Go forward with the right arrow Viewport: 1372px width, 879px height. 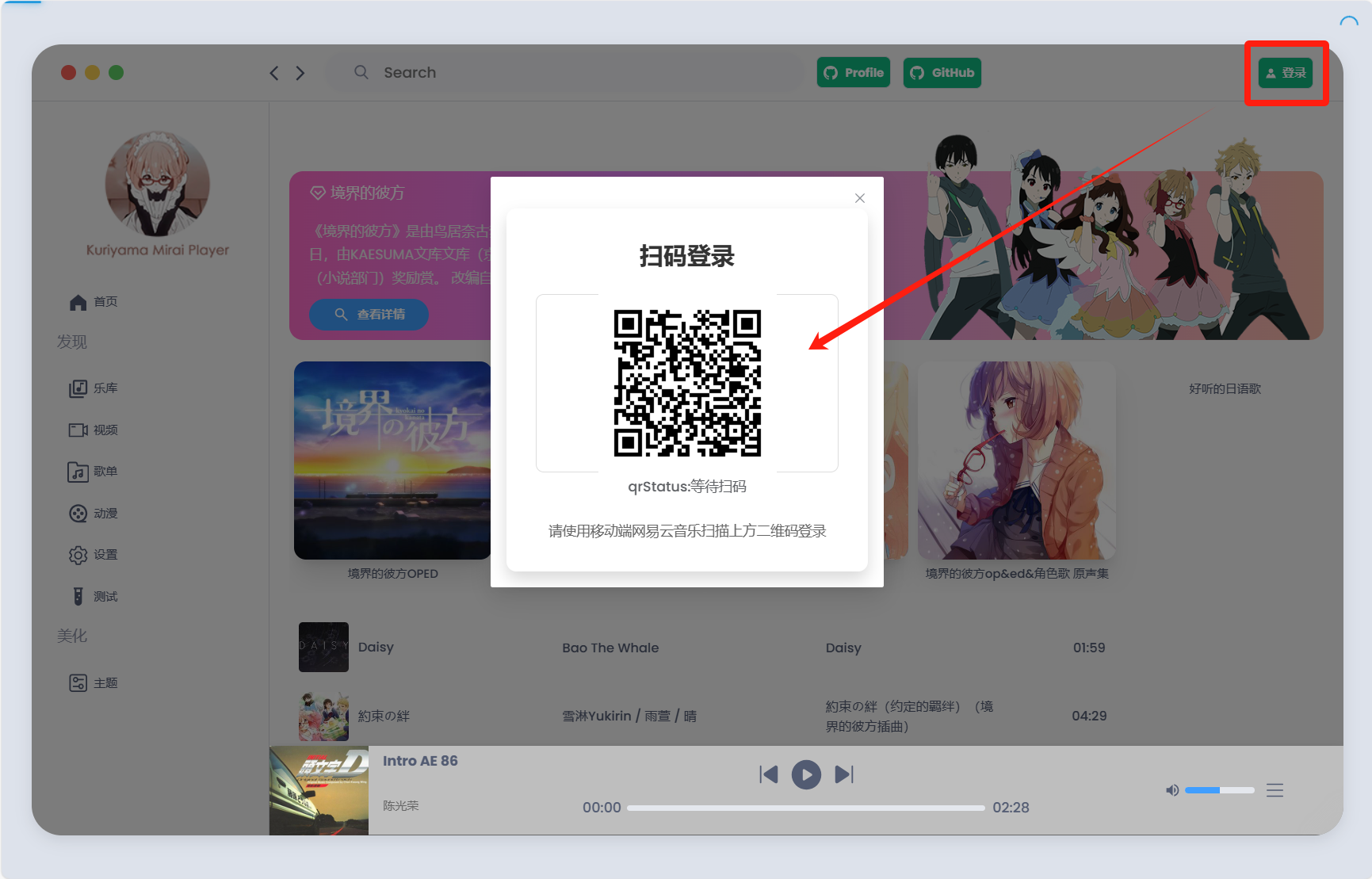point(300,73)
